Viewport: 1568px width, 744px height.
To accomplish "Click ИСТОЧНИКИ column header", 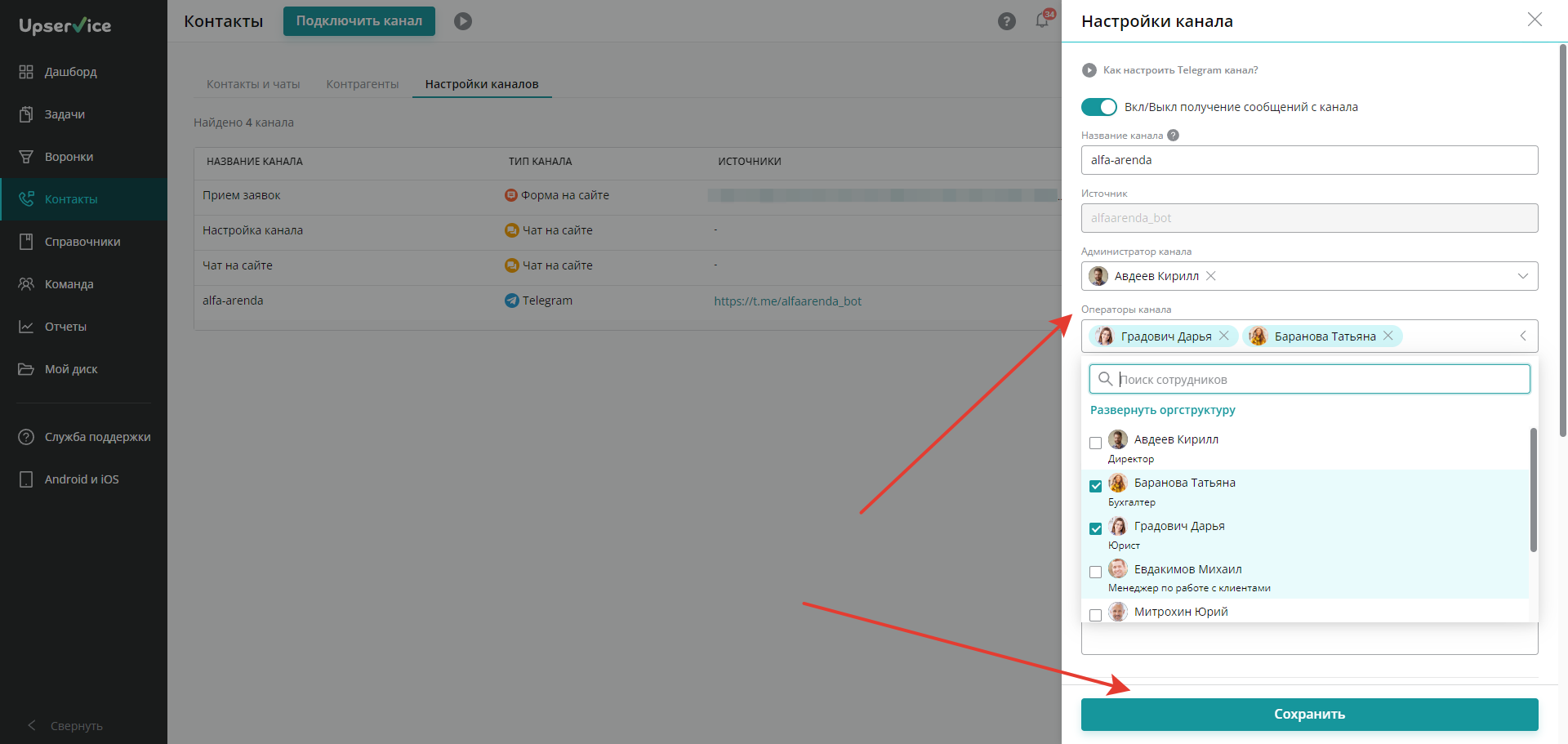I will (750, 162).
